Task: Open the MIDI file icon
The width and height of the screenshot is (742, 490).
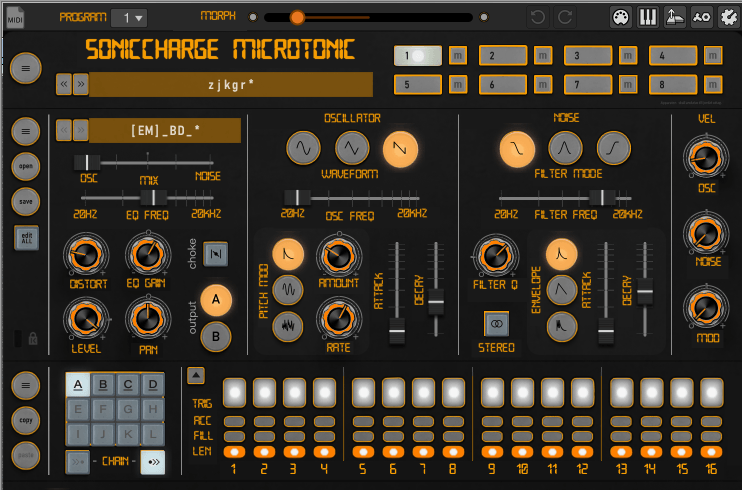Action: click(x=15, y=18)
